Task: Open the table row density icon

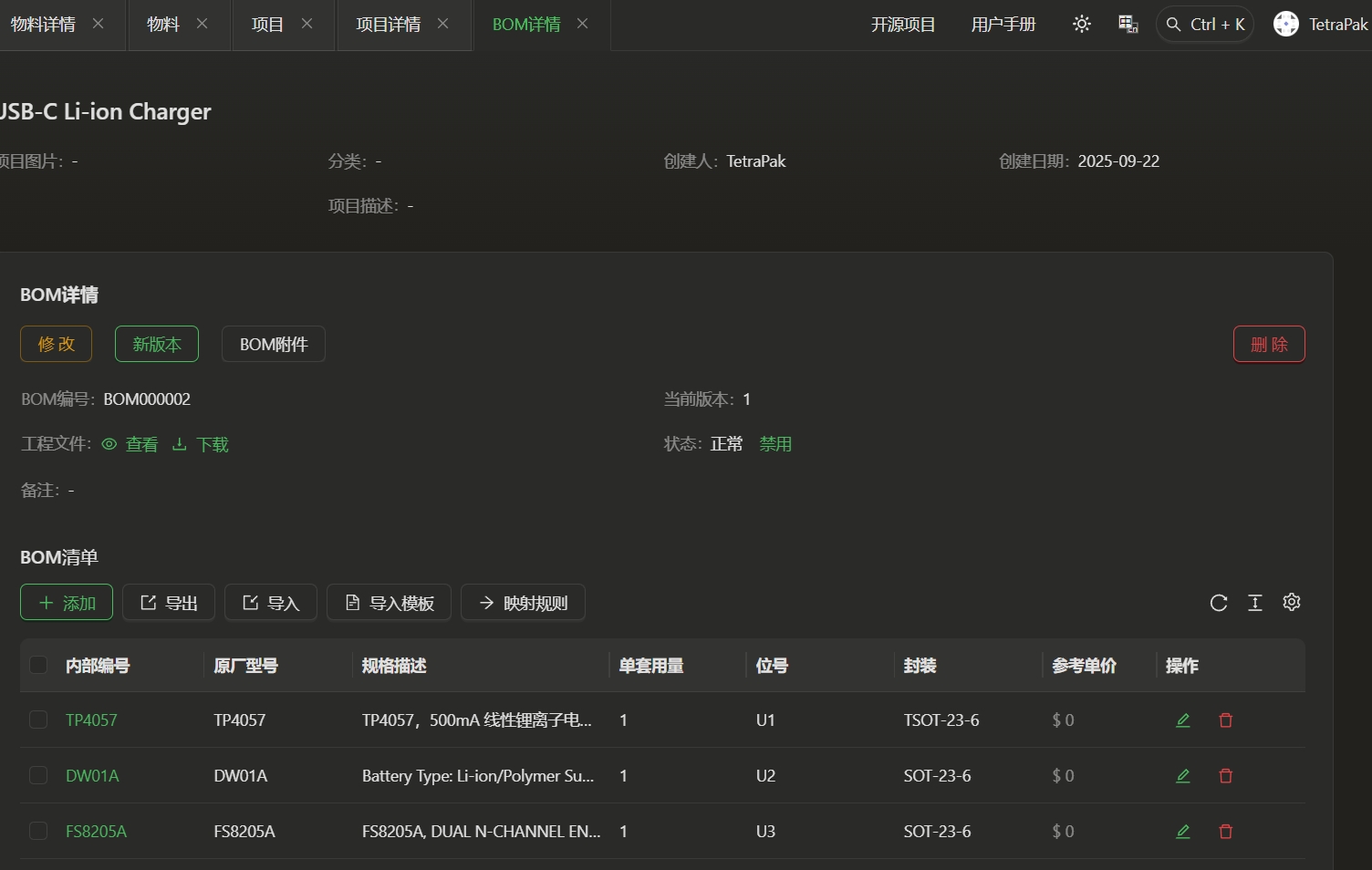Action: pos(1255,603)
